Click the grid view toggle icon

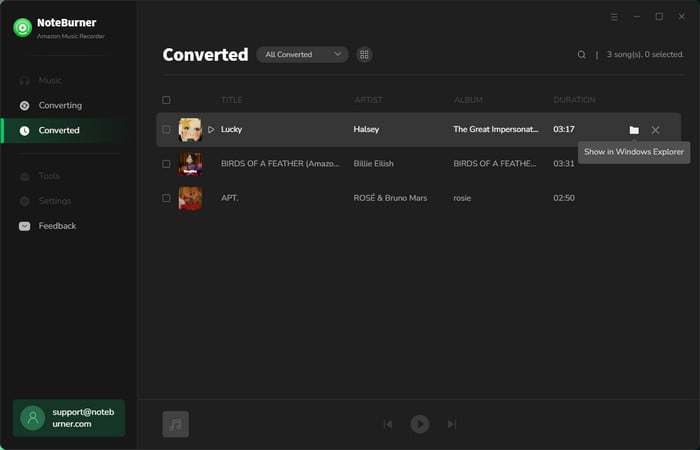pos(364,55)
